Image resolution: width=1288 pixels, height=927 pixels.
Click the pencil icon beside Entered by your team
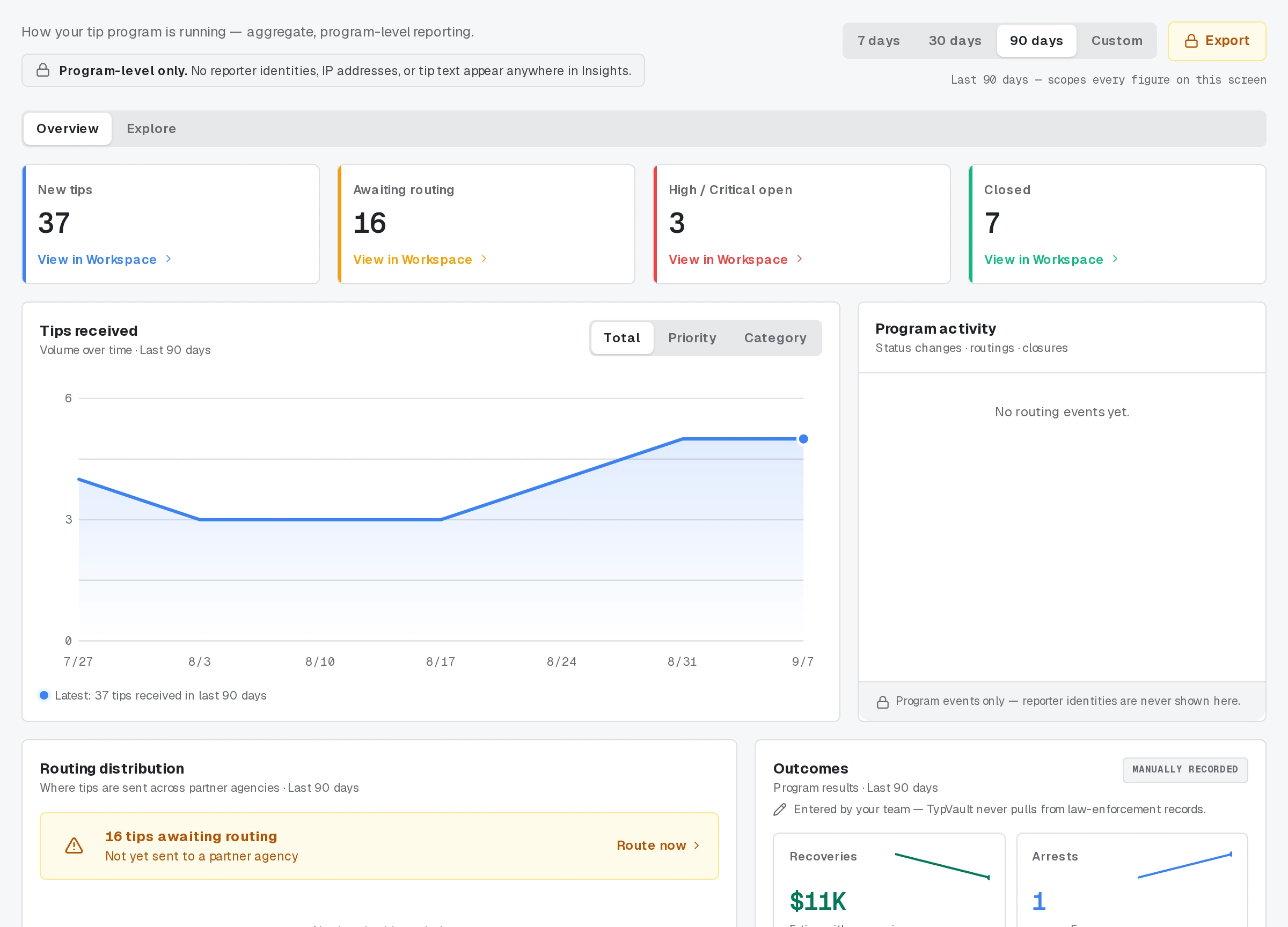point(780,809)
